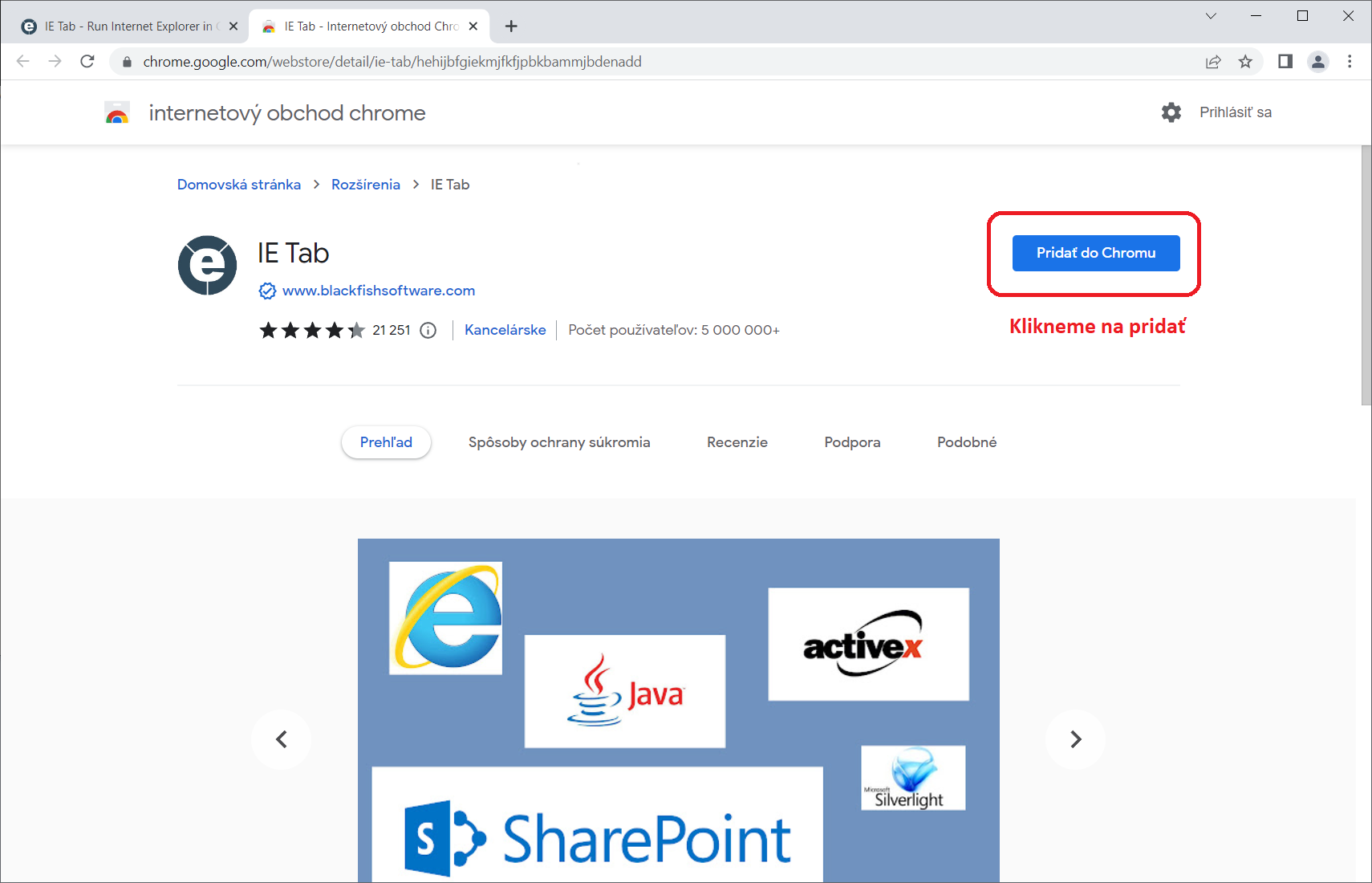Show the next screenshot in carousel

coord(1076,739)
